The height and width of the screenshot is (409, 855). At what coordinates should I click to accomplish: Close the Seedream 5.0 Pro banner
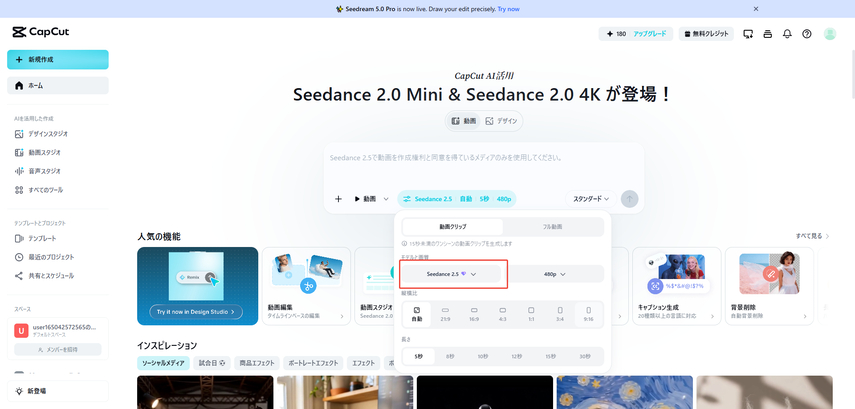tap(756, 9)
